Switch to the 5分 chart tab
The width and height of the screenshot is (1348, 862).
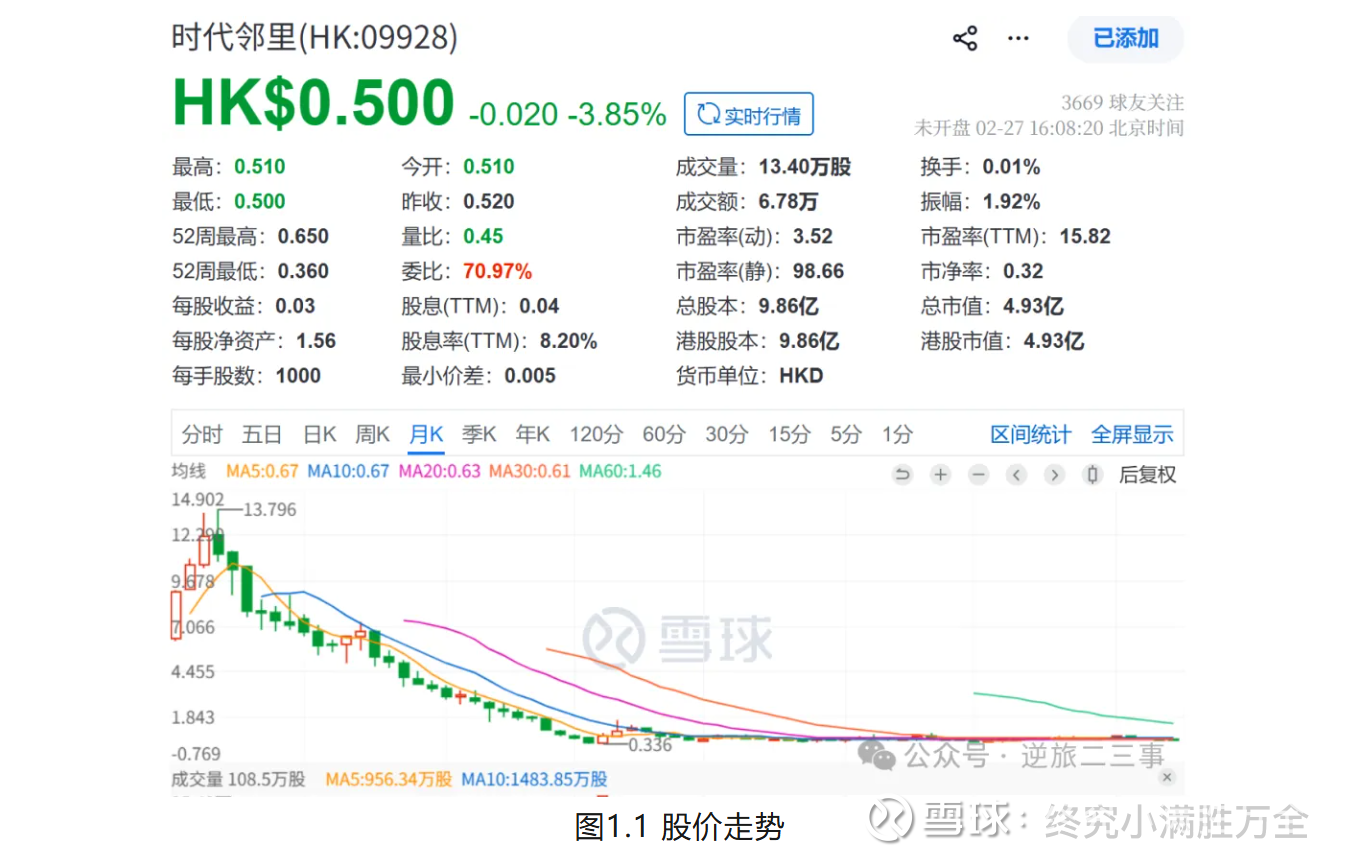click(x=845, y=434)
